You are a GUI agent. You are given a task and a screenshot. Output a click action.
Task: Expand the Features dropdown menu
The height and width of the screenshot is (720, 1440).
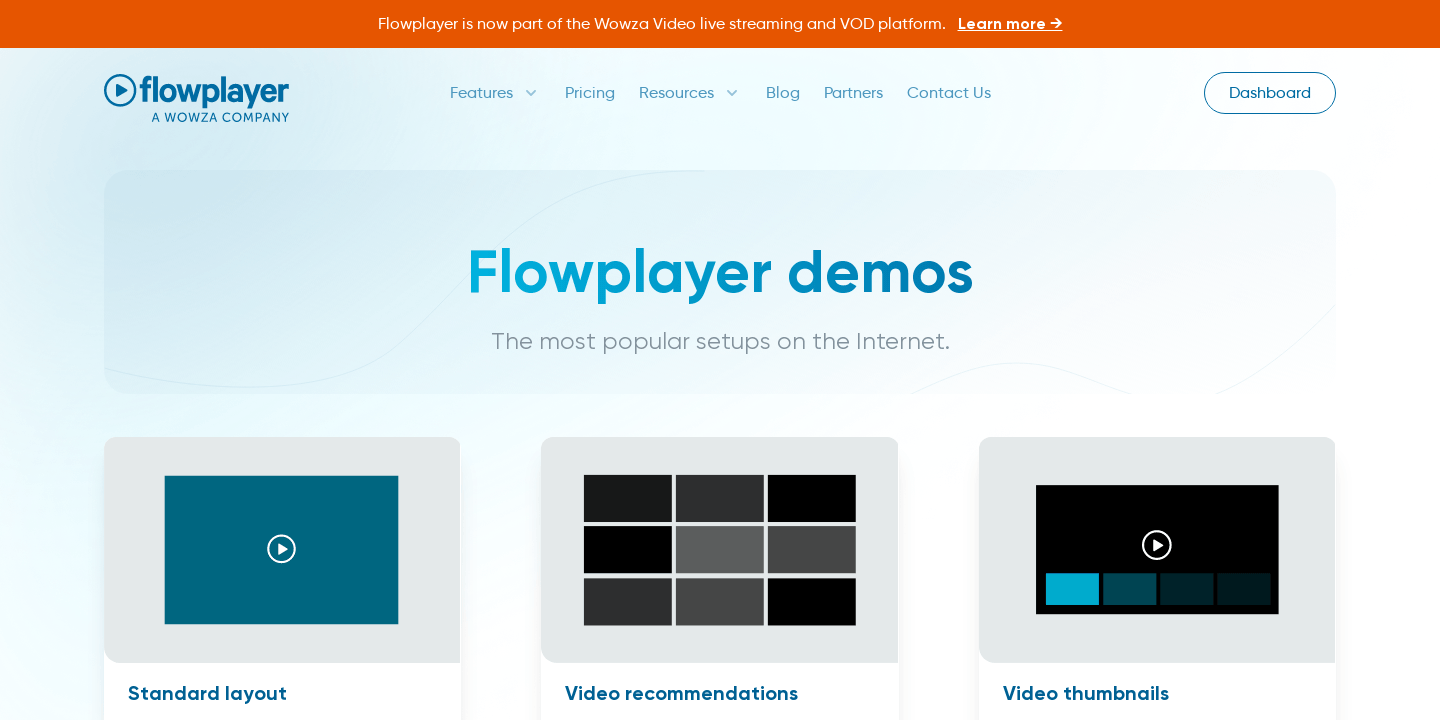pos(481,92)
